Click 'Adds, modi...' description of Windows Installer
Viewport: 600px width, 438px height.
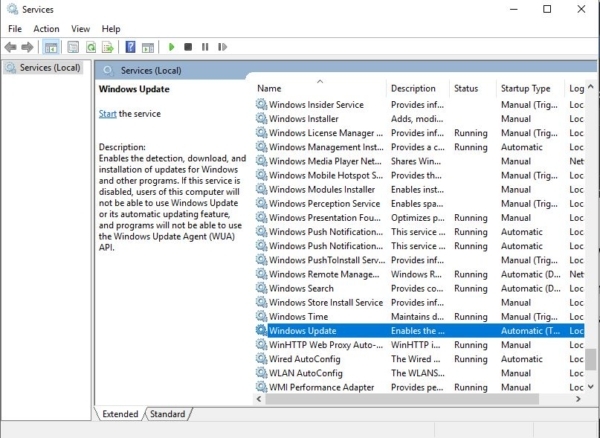[417, 119]
